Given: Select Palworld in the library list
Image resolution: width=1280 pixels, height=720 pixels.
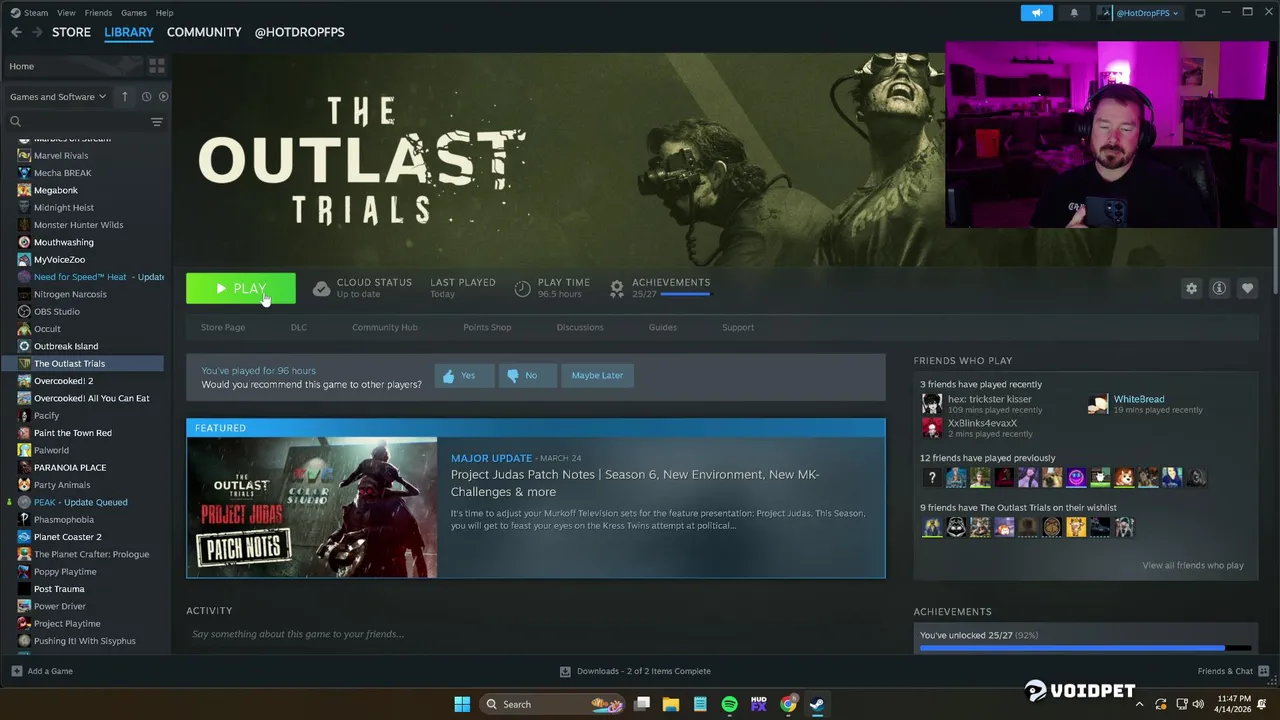Looking at the screenshot, I should pyautogui.click(x=51, y=450).
